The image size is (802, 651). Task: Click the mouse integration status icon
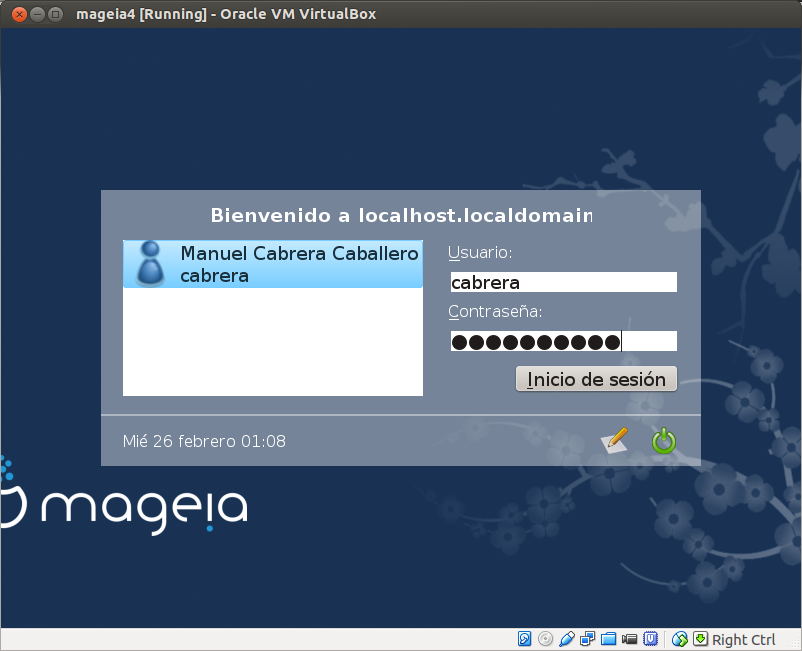click(678, 638)
